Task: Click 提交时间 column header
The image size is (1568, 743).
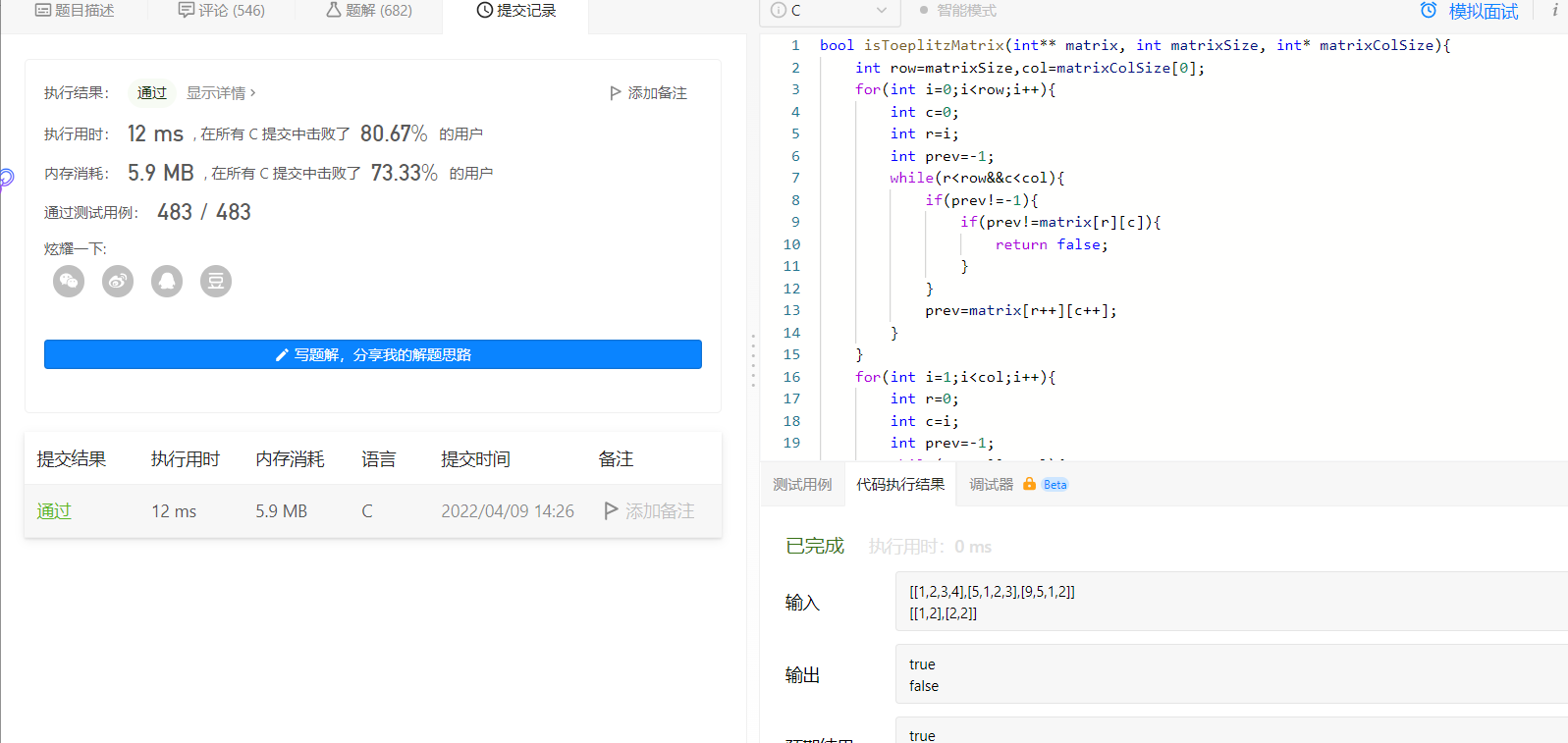Action: [x=475, y=458]
